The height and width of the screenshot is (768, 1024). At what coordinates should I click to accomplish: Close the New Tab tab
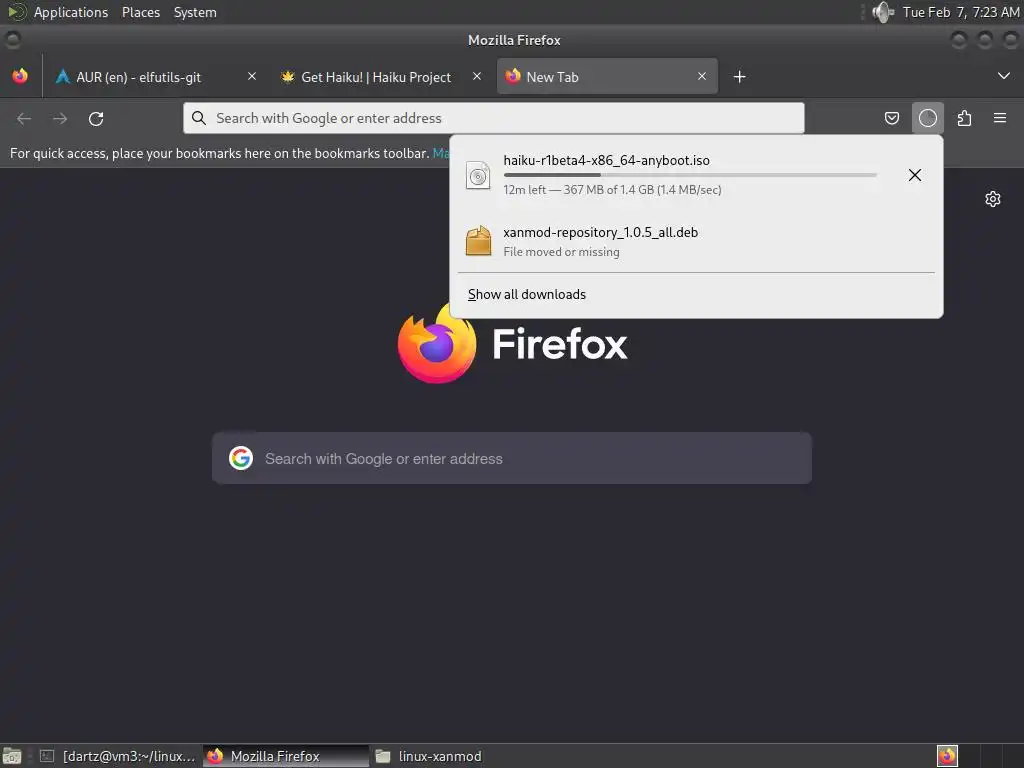pos(702,76)
